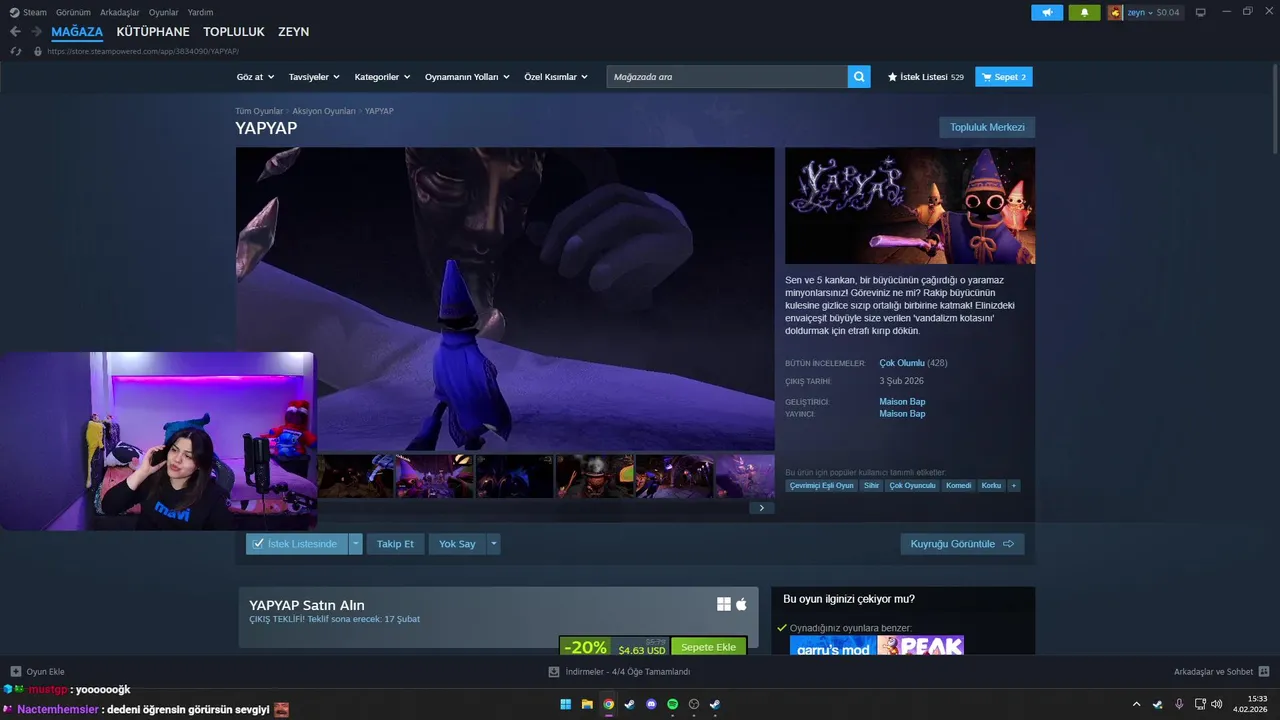This screenshot has height=720, width=1280.
Task: Show hidden system tray icons
Action: (x=1136, y=704)
